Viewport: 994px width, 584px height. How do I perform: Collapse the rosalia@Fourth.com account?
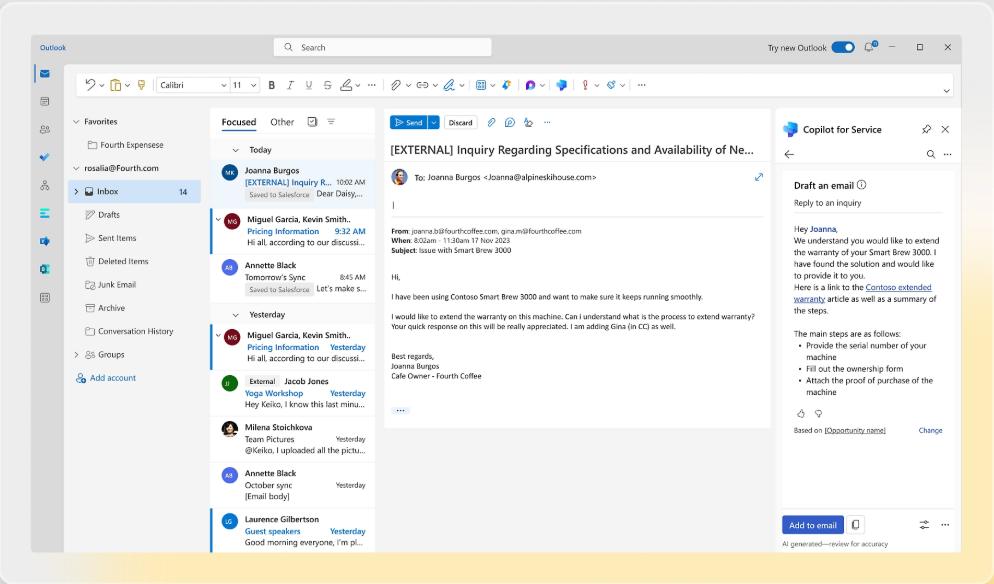pyautogui.click(x=76, y=168)
